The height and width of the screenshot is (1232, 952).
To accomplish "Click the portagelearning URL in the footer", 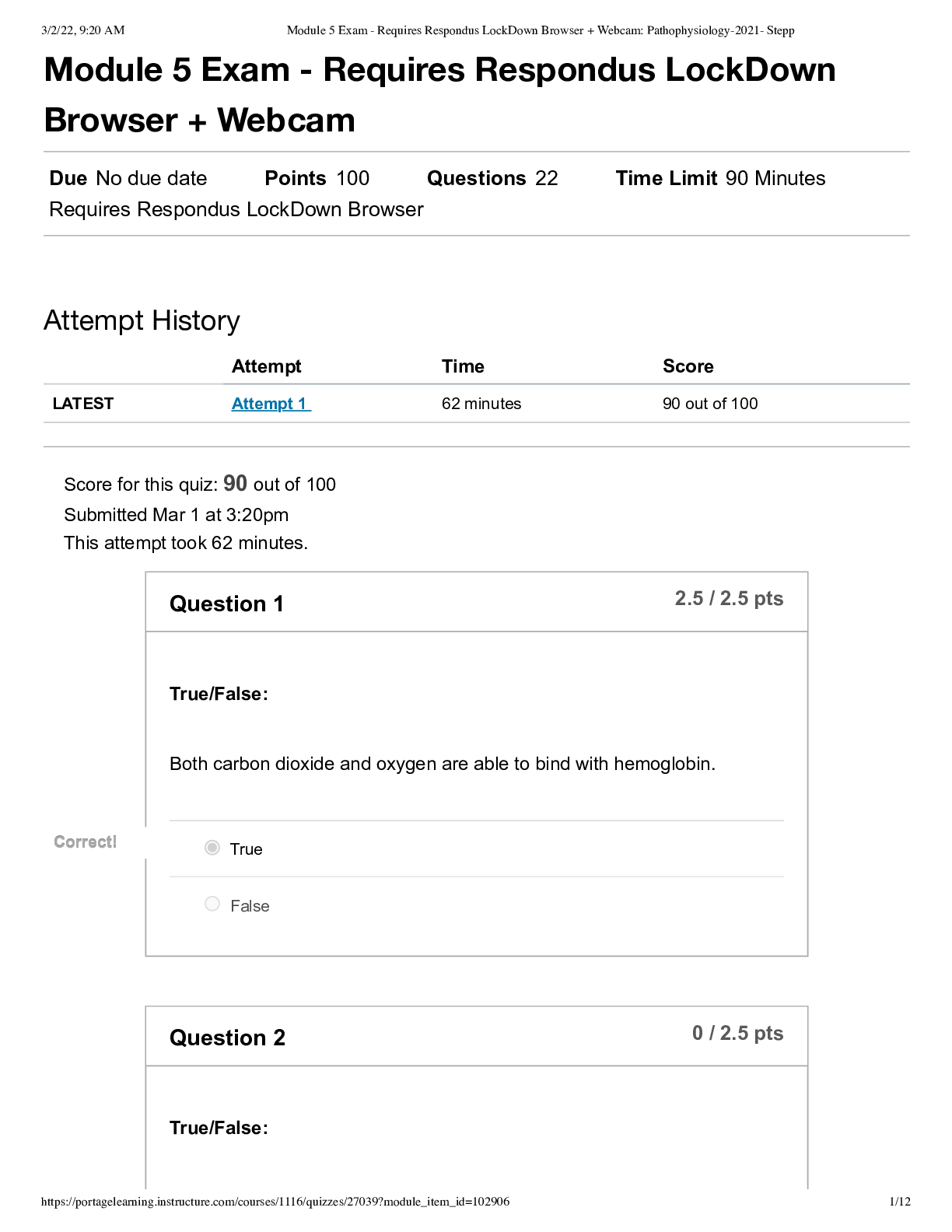I will point(275,1202).
